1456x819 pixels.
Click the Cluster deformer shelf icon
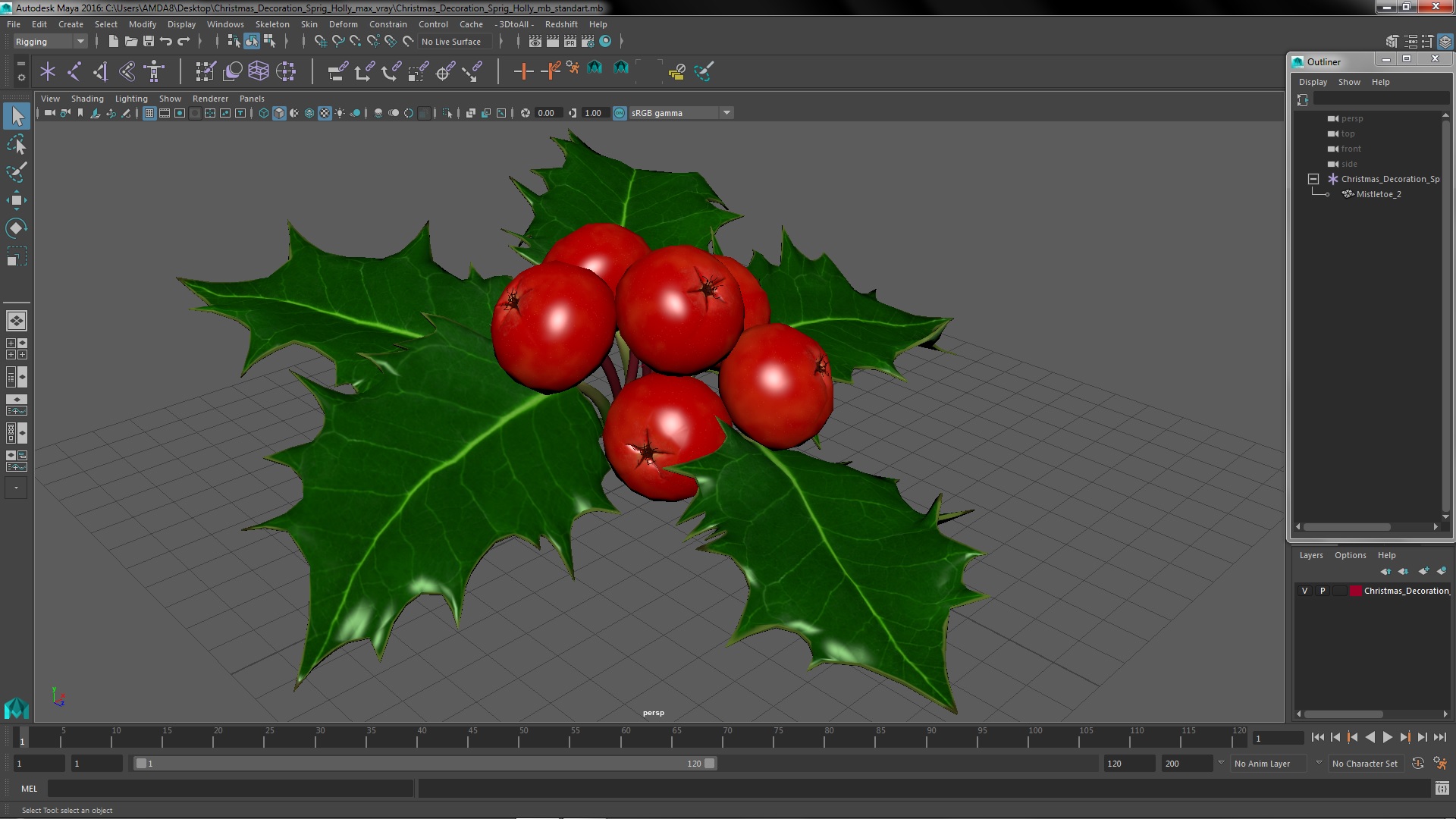click(x=286, y=71)
